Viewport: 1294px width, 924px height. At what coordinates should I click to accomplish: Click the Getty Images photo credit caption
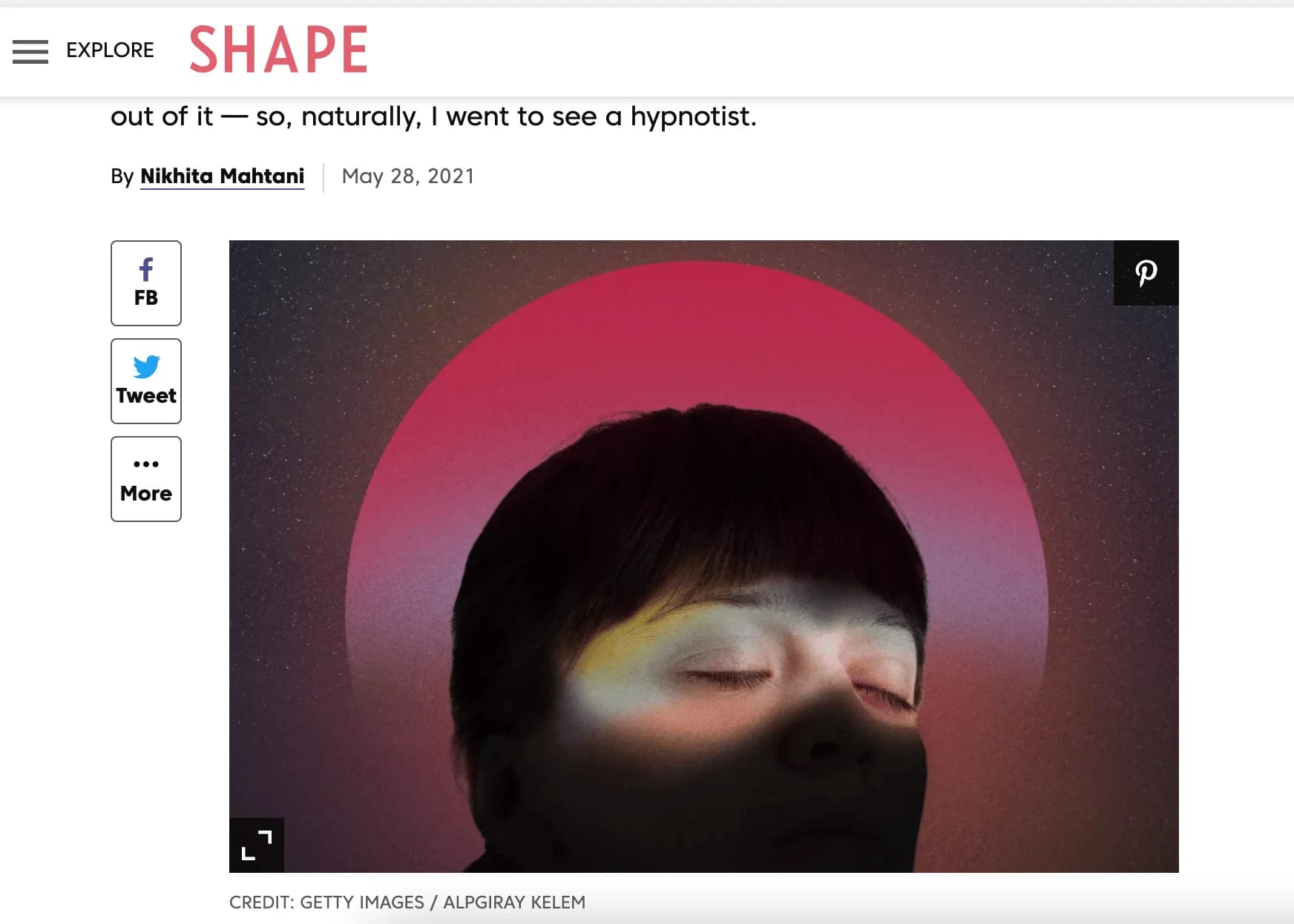(x=407, y=902)
